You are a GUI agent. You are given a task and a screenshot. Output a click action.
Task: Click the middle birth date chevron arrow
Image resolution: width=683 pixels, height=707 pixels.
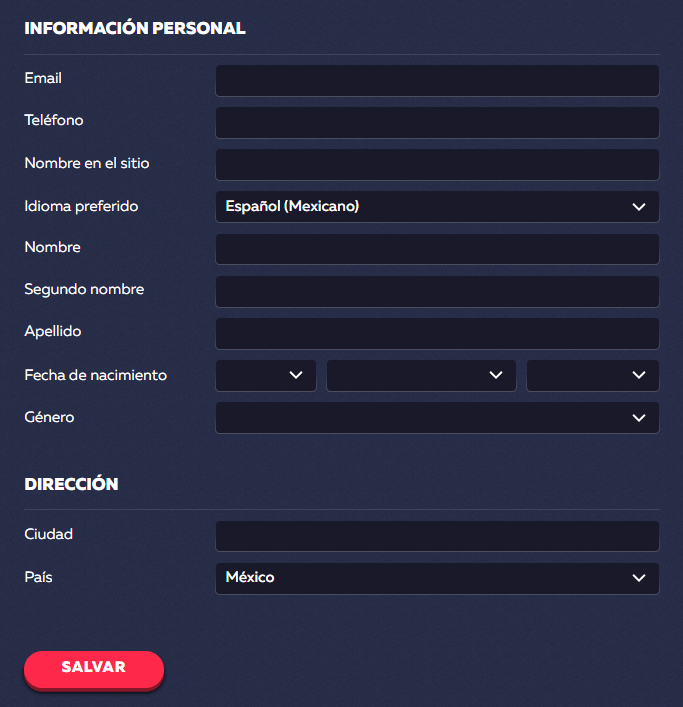[496, 375]
